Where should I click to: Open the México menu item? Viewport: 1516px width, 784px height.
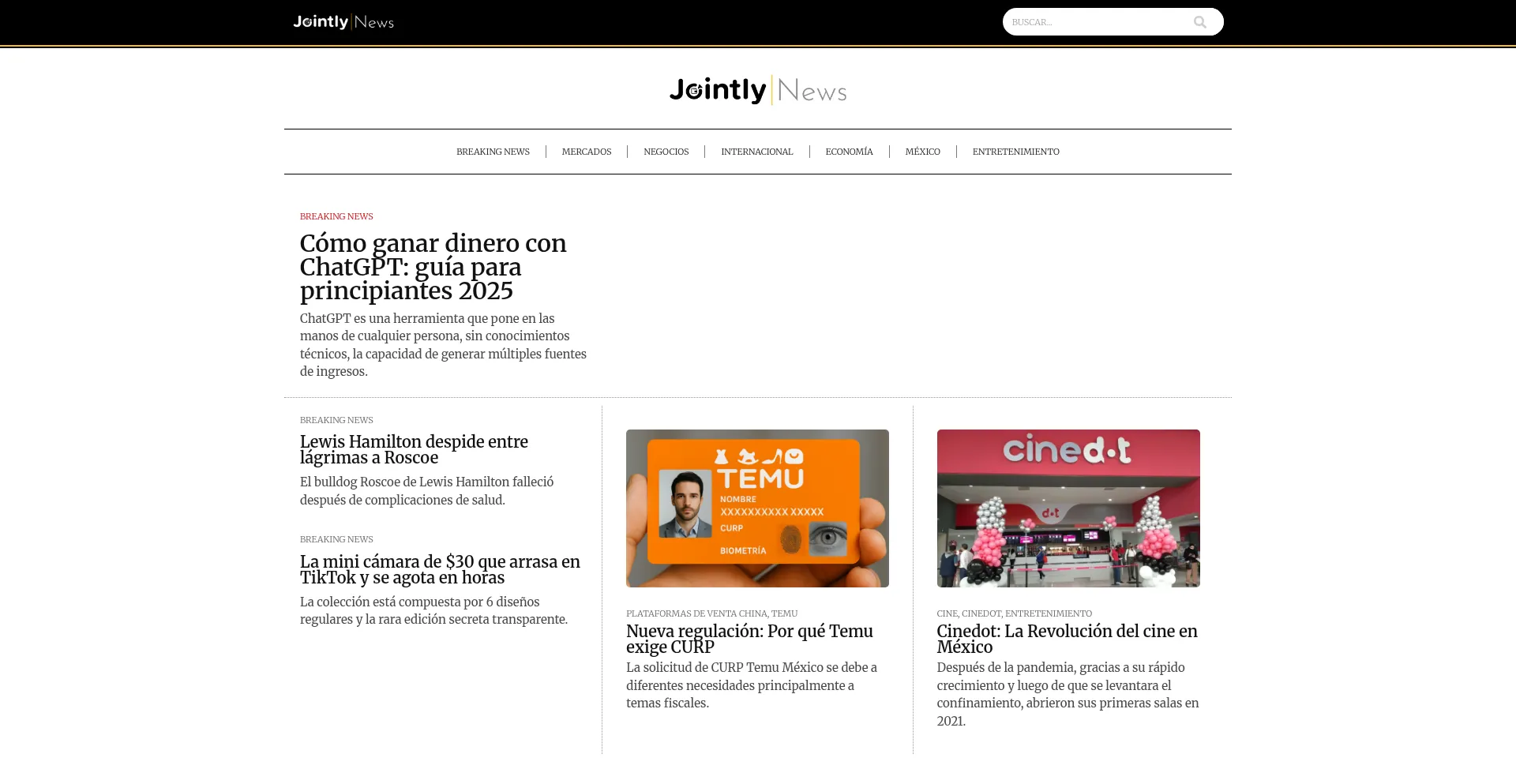tap(922, 152)
